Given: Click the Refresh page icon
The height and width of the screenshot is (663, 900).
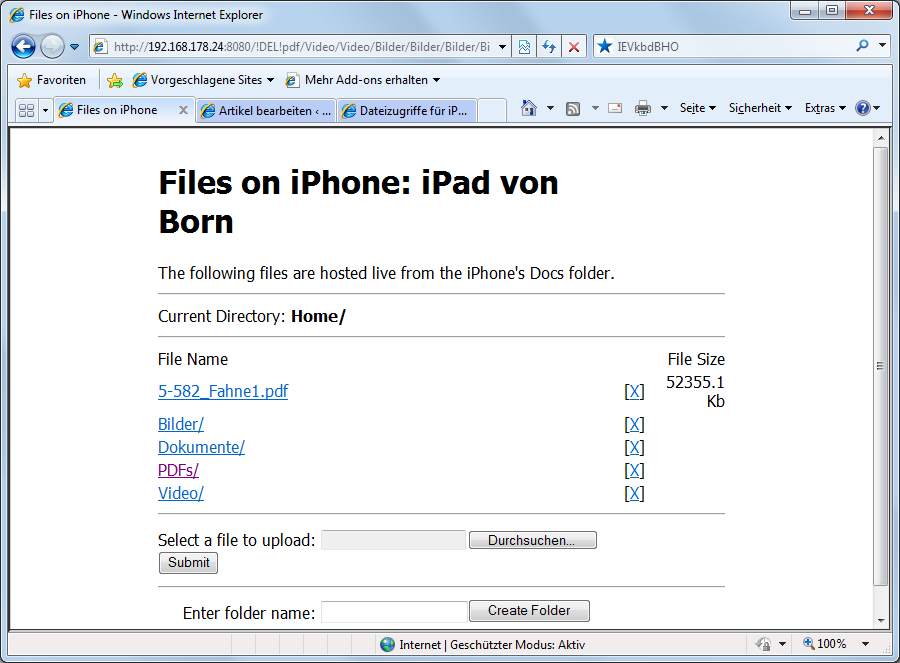Looking at the screenshot, I should click(x=549, y=47).
